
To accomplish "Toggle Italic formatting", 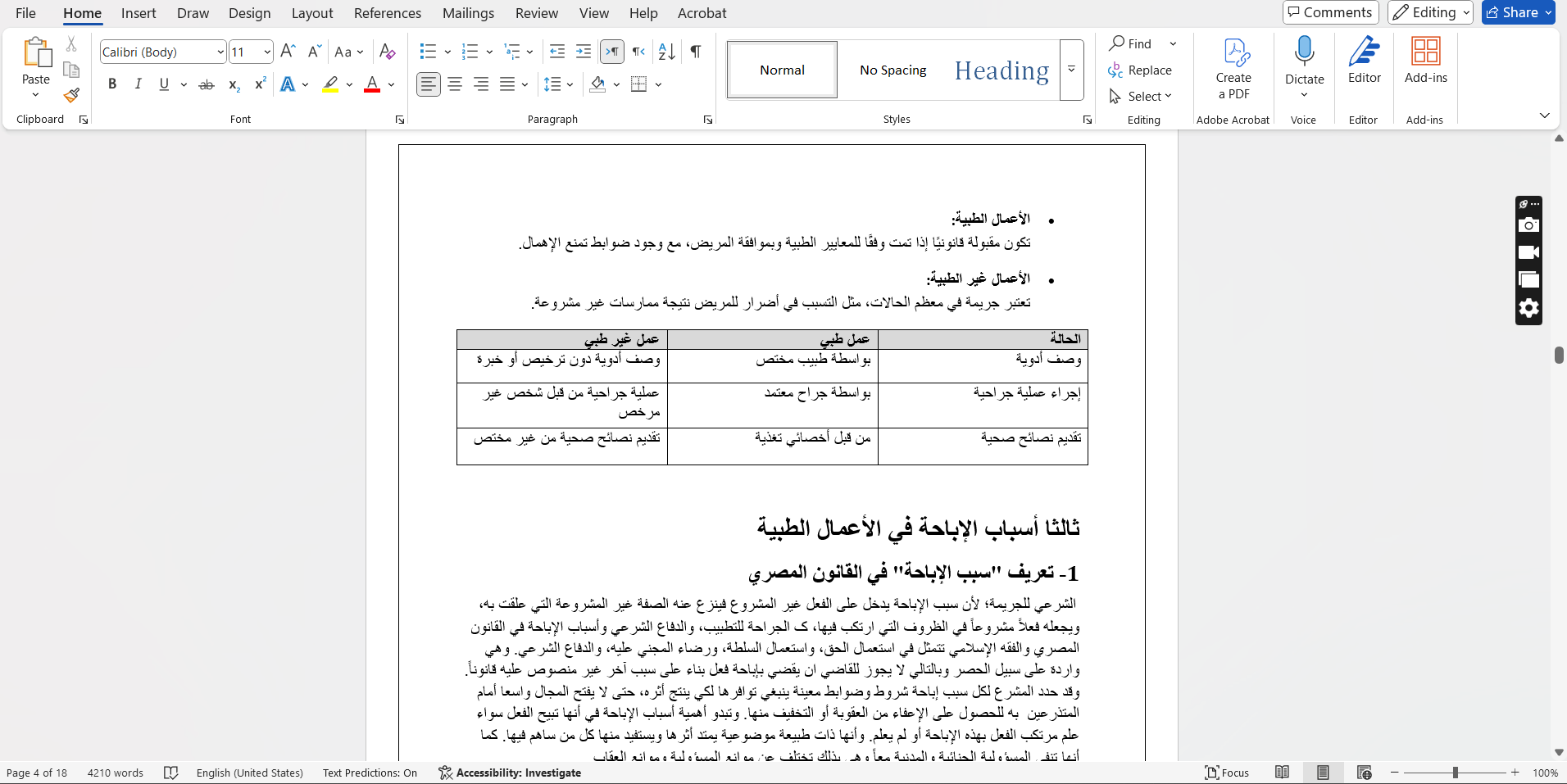I will [139, 84].
